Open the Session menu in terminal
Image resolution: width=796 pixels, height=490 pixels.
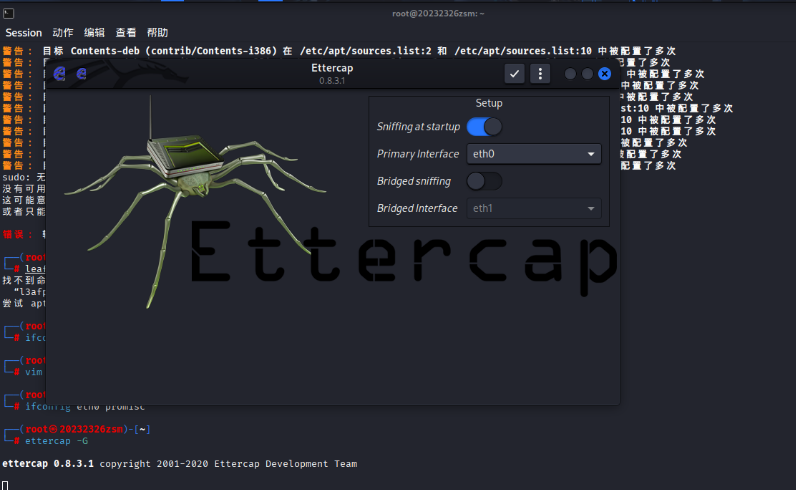23,32
